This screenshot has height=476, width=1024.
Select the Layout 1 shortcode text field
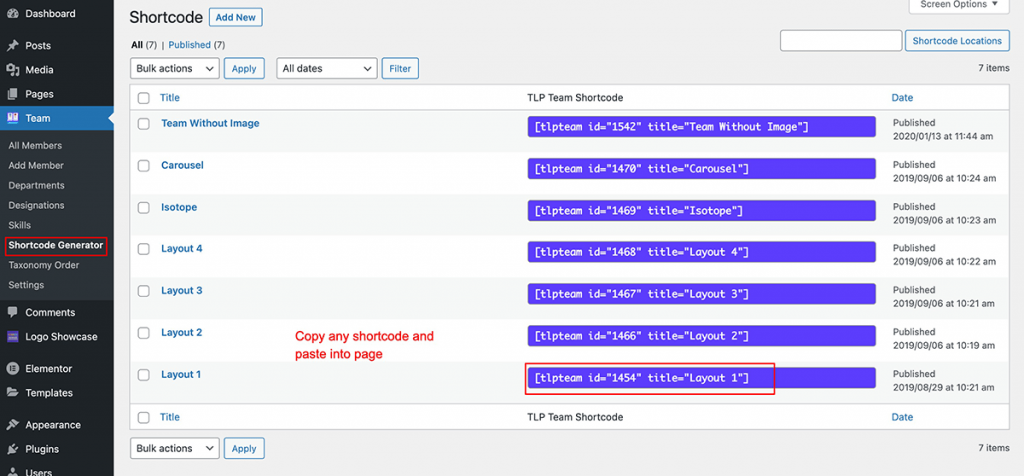click(701, 378)
